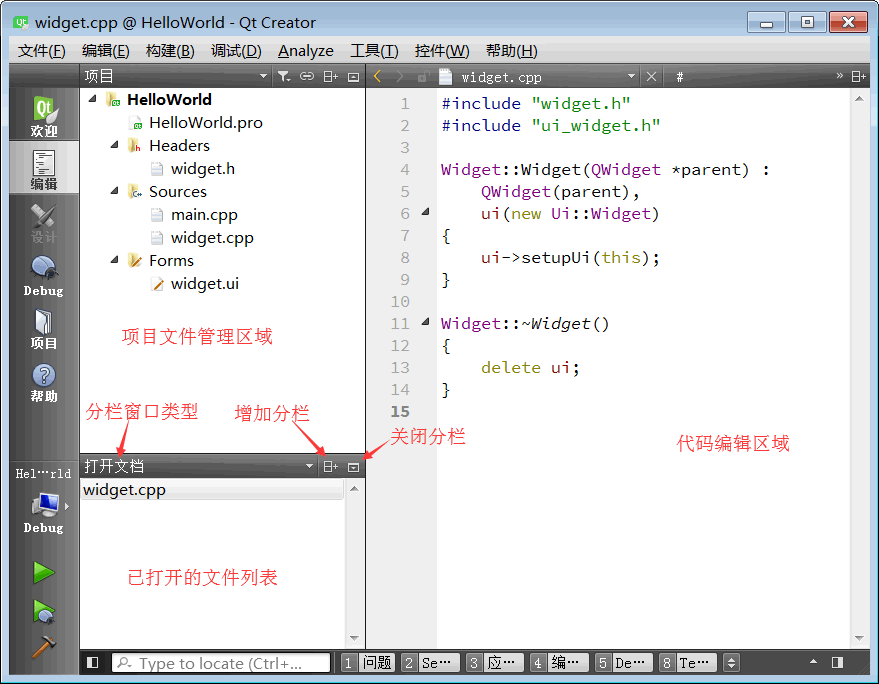This screenshot has width=879, height=684.
Task: Switch to Edit mode (编辑)
Action: 44,168
